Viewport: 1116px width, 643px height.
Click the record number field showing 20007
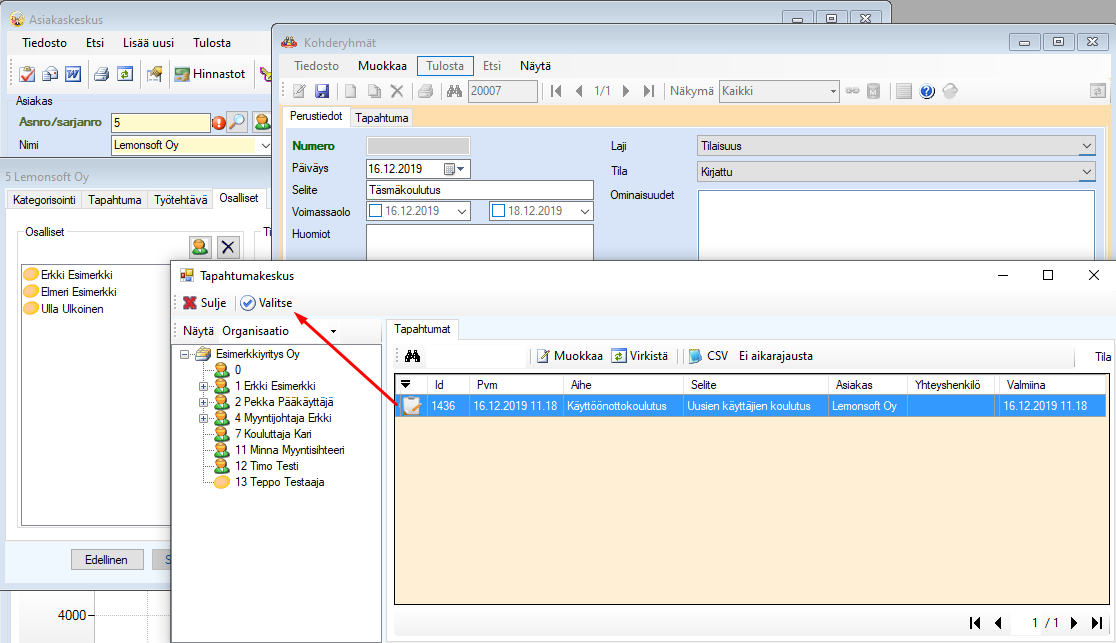point(502,91)
